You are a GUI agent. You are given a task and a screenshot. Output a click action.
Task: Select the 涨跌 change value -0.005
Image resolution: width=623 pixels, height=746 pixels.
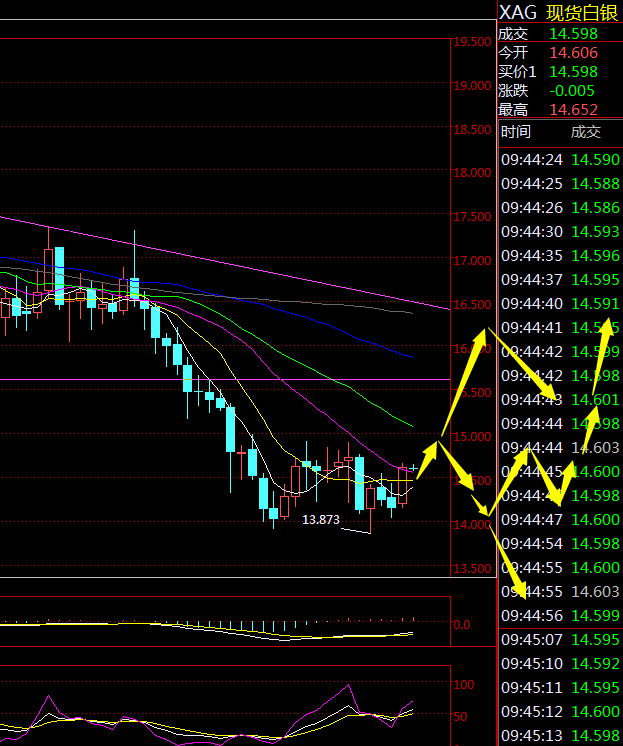pyautogui.click(x=573, y=91)
